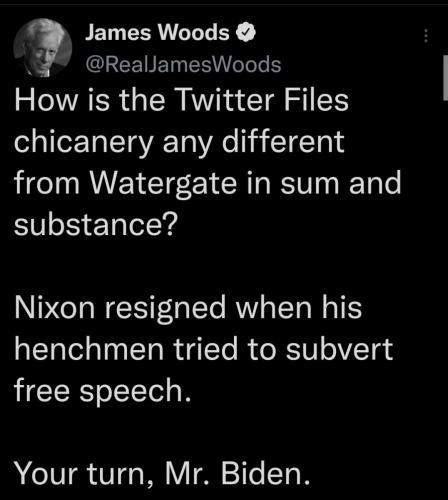Open the tweet's three-dot more options menu

pyautogui.click(x=426, y=36)
